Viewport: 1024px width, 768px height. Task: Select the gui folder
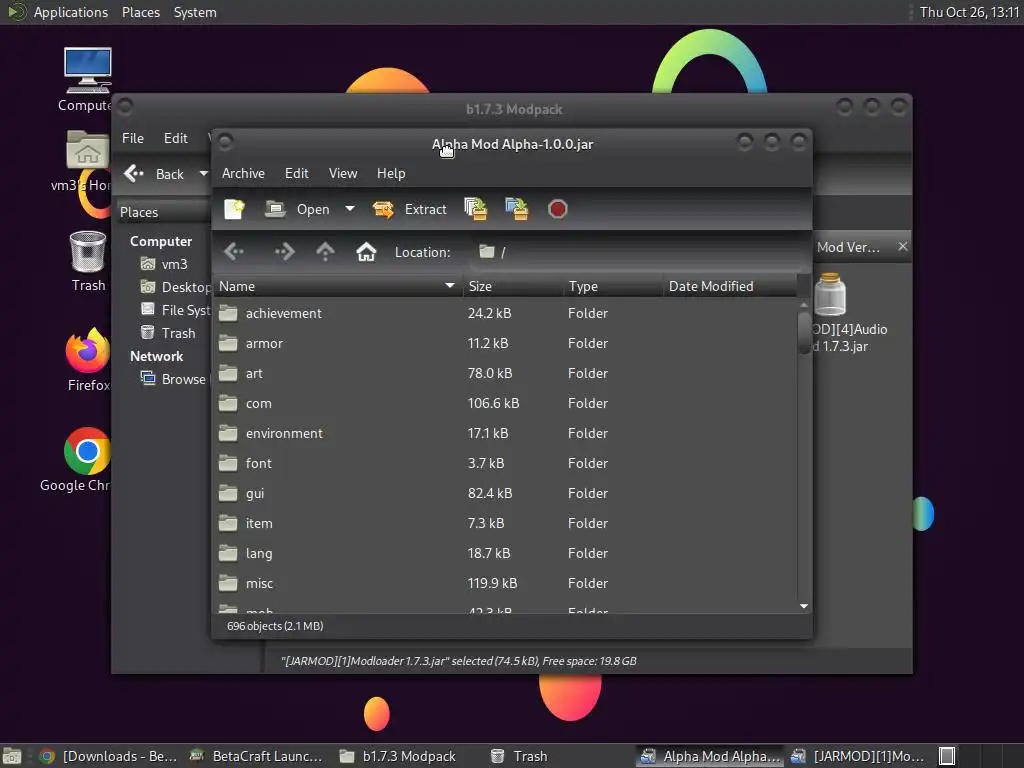pyautogui.click(x=505, y=494)
